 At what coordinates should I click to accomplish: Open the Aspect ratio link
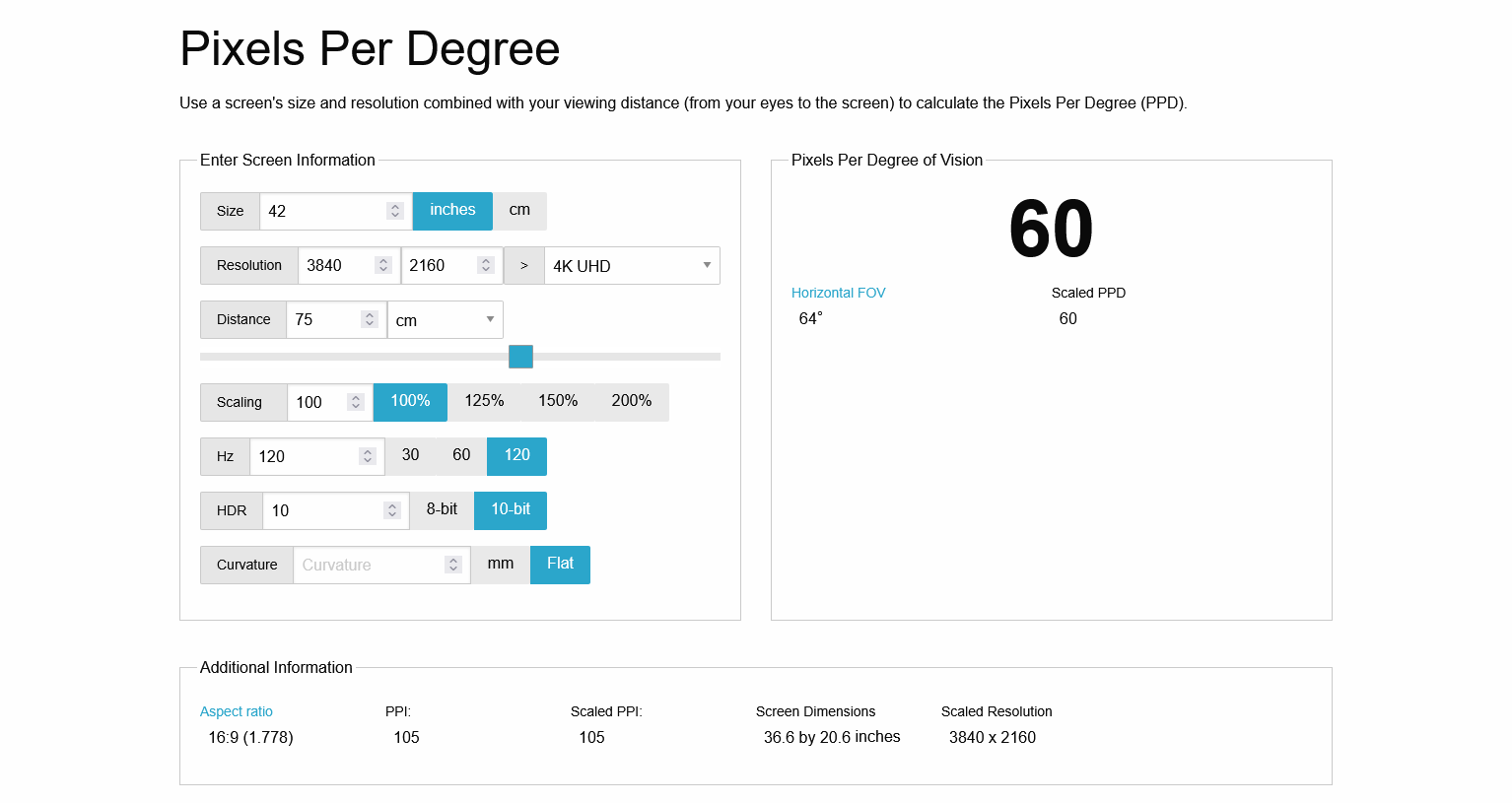tap(237, 711)
